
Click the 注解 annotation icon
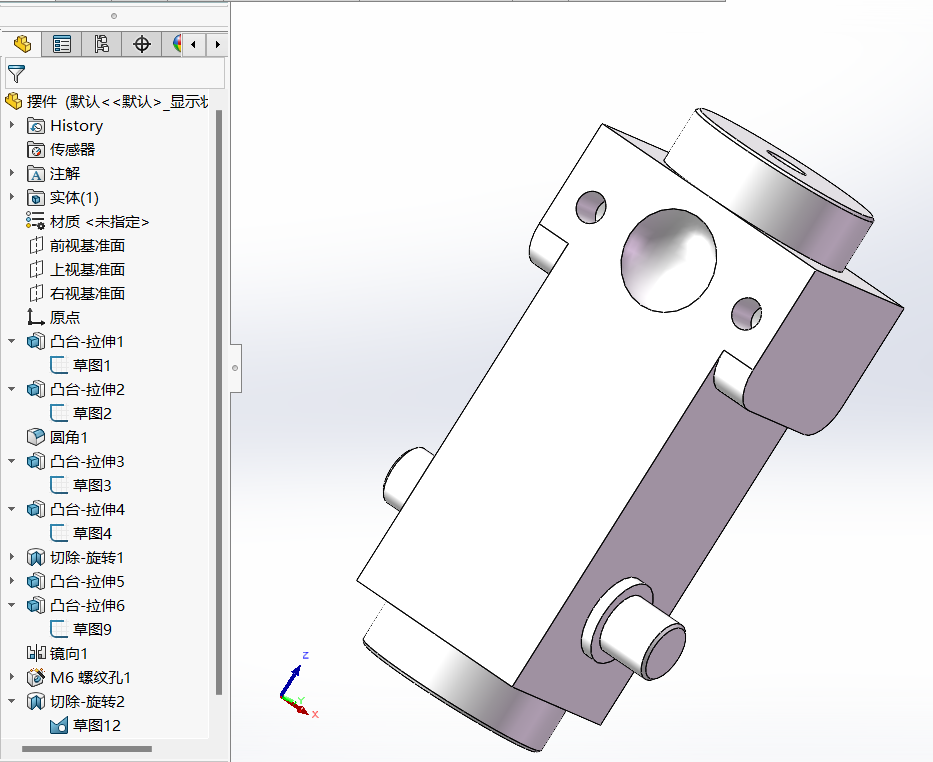pyautogui.click(x=36, y=174)
